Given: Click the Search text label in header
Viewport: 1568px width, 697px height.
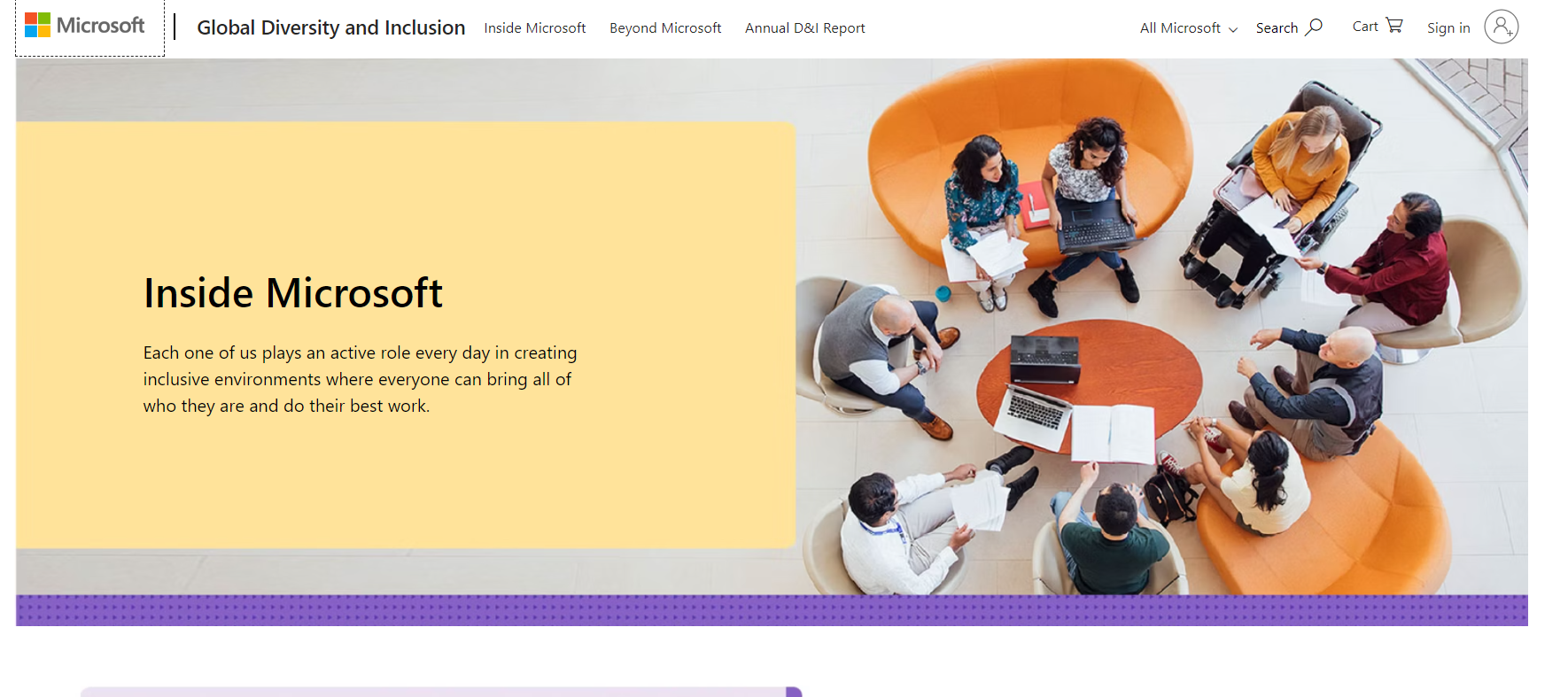Looking at the screenshot, I should click(1277, 28).
